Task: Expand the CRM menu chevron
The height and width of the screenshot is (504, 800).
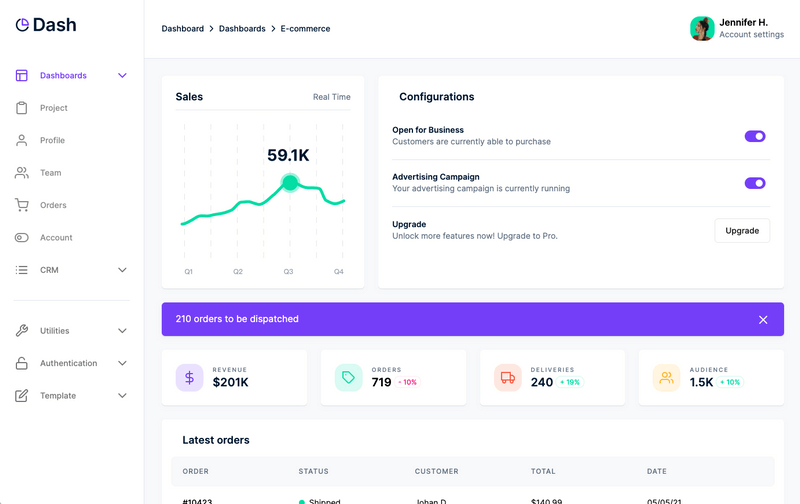Action: (x=122, y=270)
